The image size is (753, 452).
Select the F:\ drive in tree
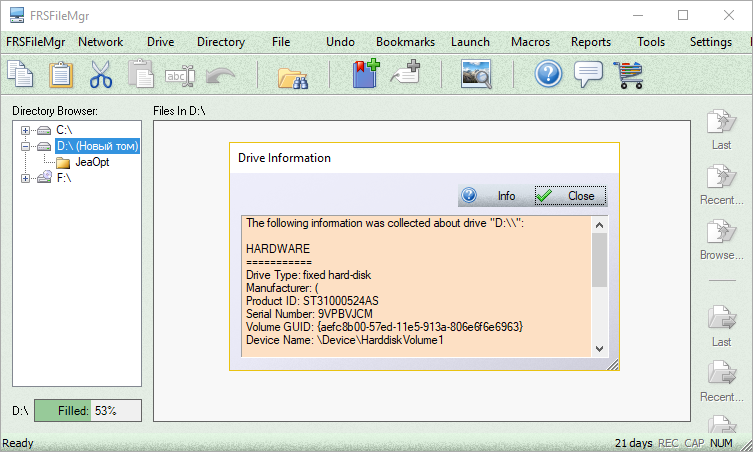pos(64,178)
